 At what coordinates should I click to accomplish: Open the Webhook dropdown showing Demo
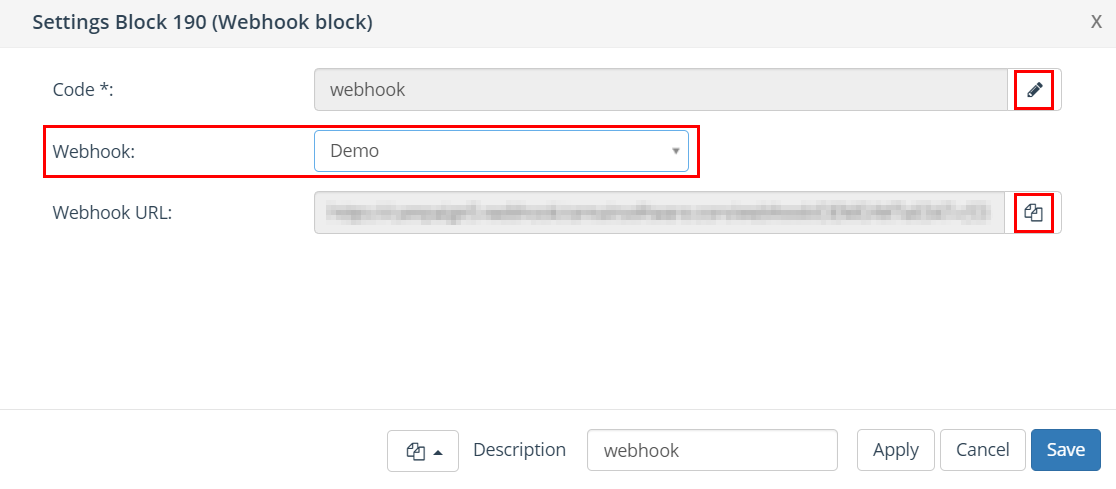500,151
